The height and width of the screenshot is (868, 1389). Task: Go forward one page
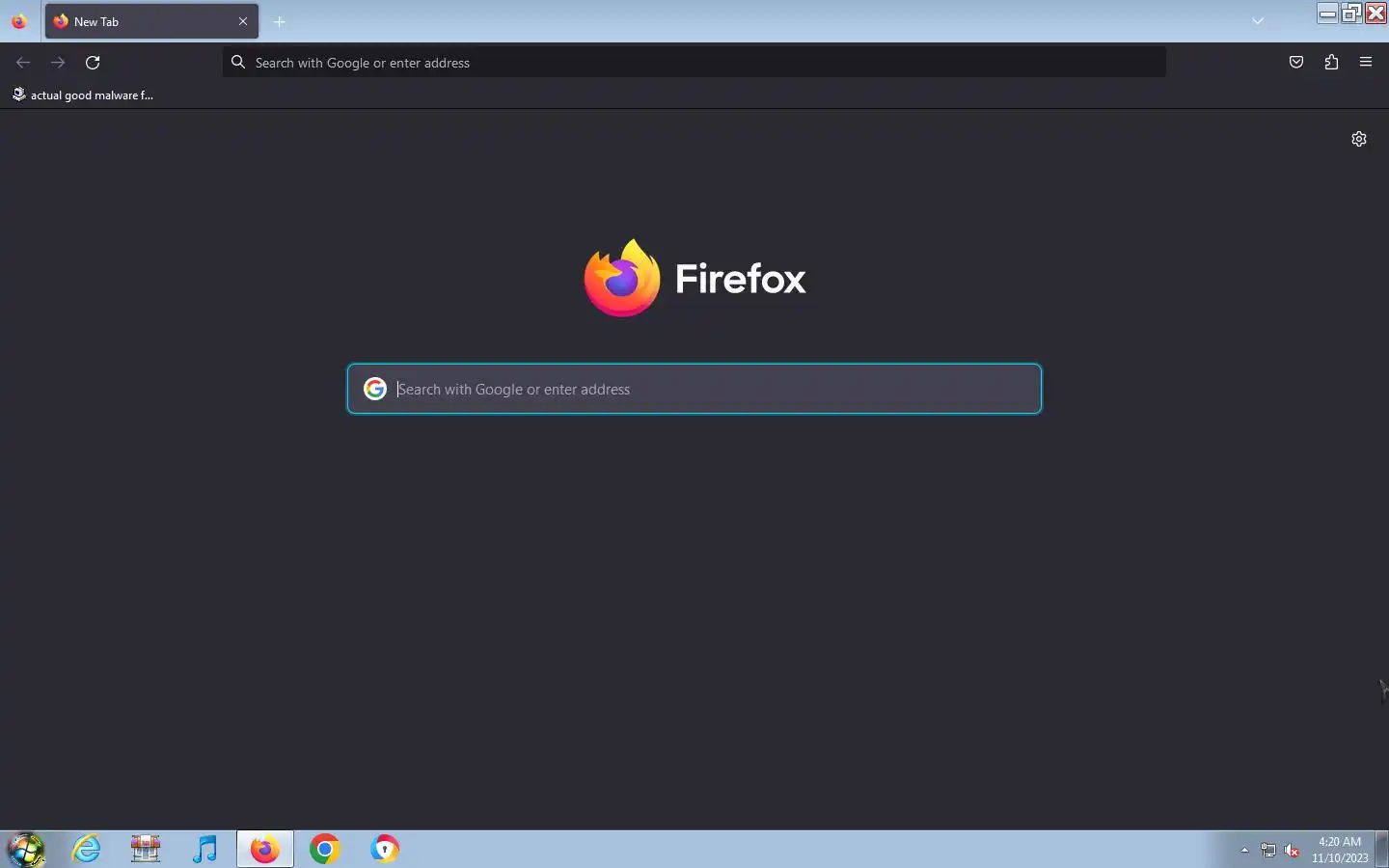tap(58, 63)
